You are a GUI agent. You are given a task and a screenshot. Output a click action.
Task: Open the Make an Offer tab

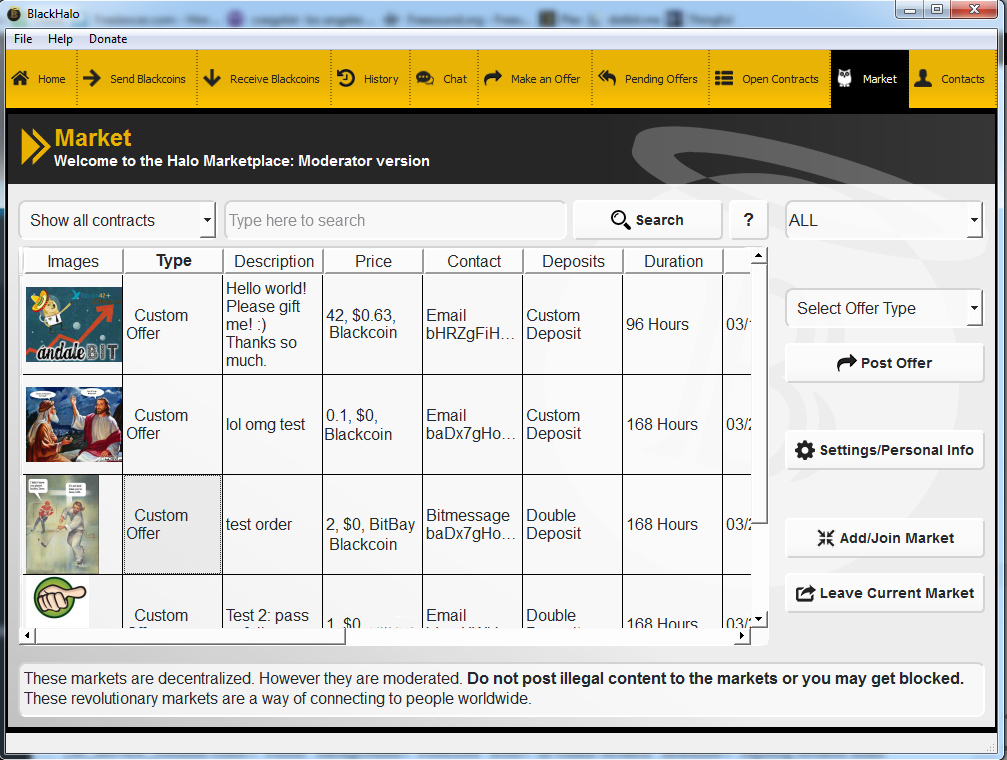[532, 79]
